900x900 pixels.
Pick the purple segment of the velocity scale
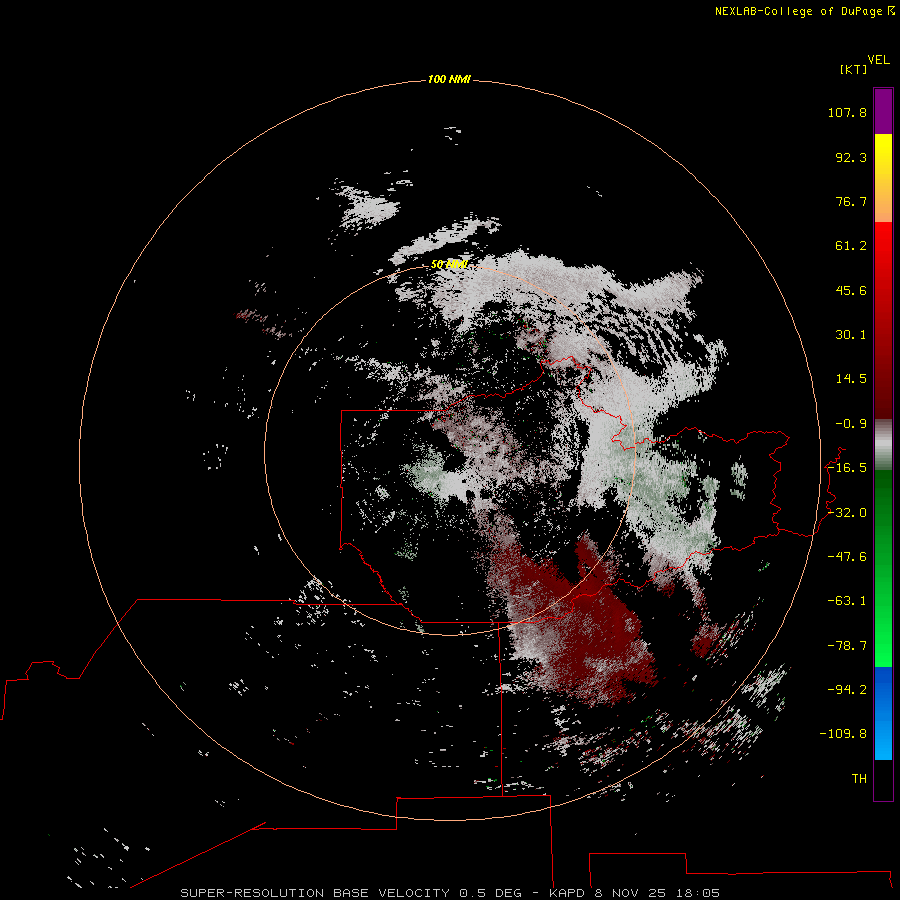tap(883, 111)
